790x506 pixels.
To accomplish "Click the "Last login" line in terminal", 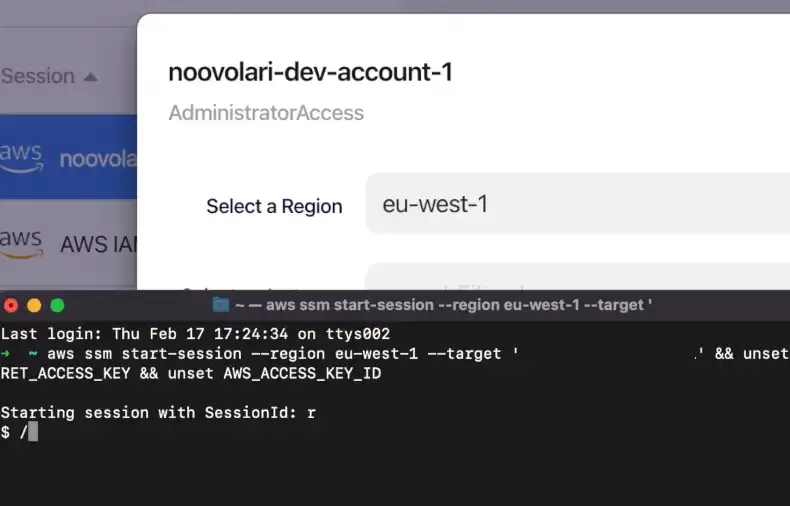I will pos(195,334).
